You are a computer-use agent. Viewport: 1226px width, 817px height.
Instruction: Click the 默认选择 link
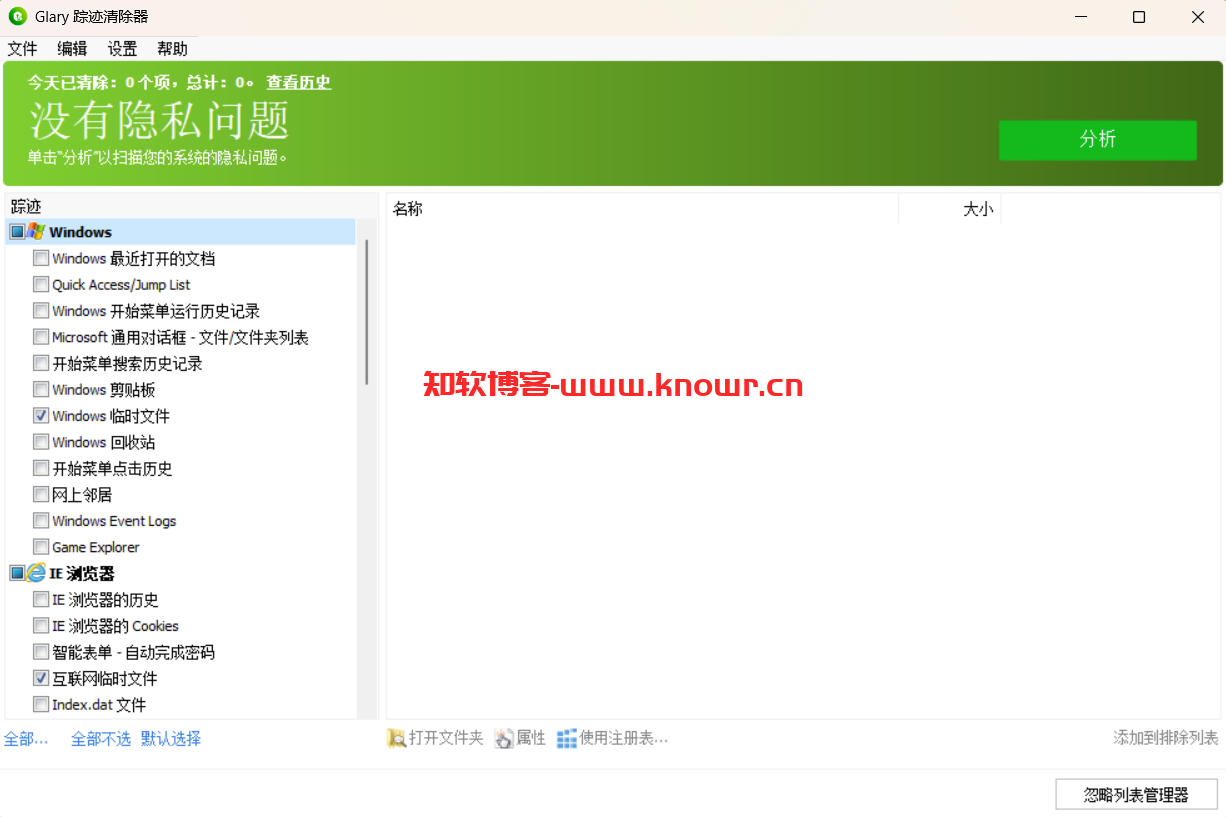(171, 739)
